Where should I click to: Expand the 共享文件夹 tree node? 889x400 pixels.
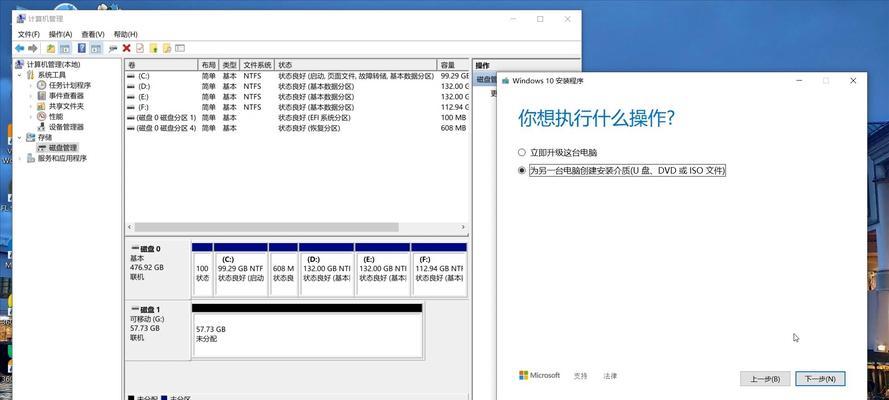32,106
